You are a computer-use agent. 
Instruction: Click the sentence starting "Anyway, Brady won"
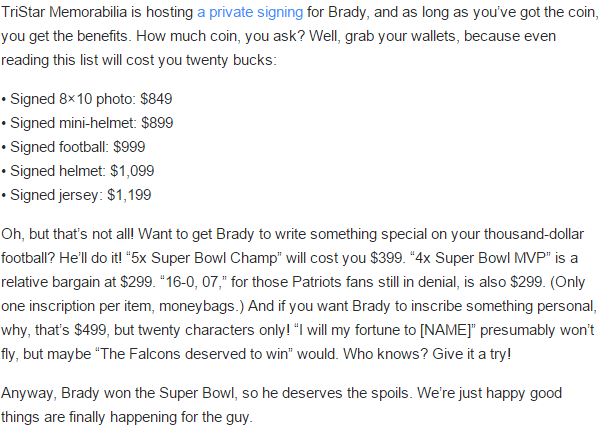tap(110, 395)
